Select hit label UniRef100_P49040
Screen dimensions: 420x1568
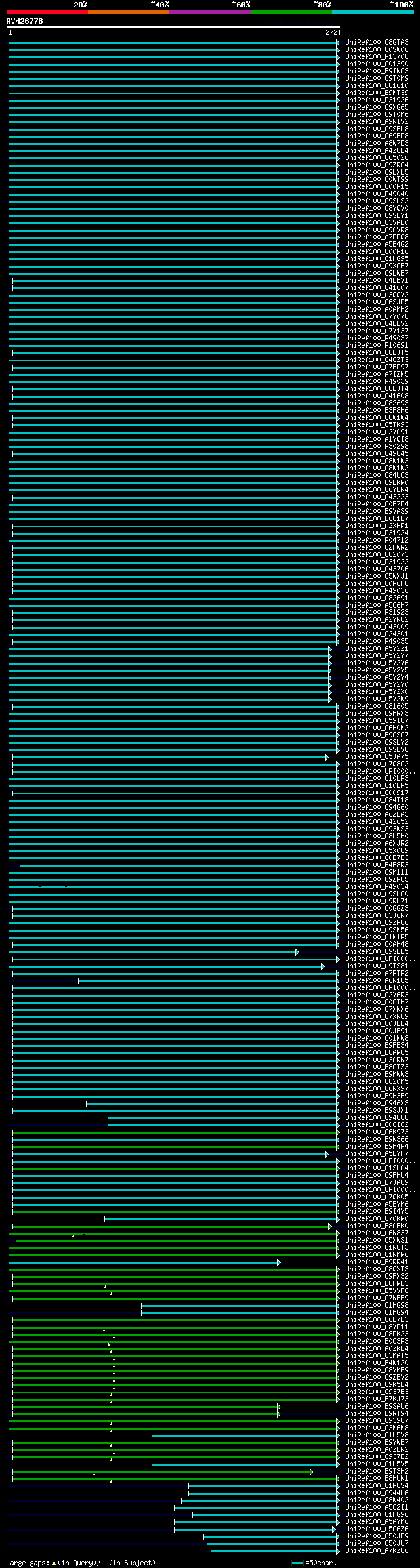[377, 194]
